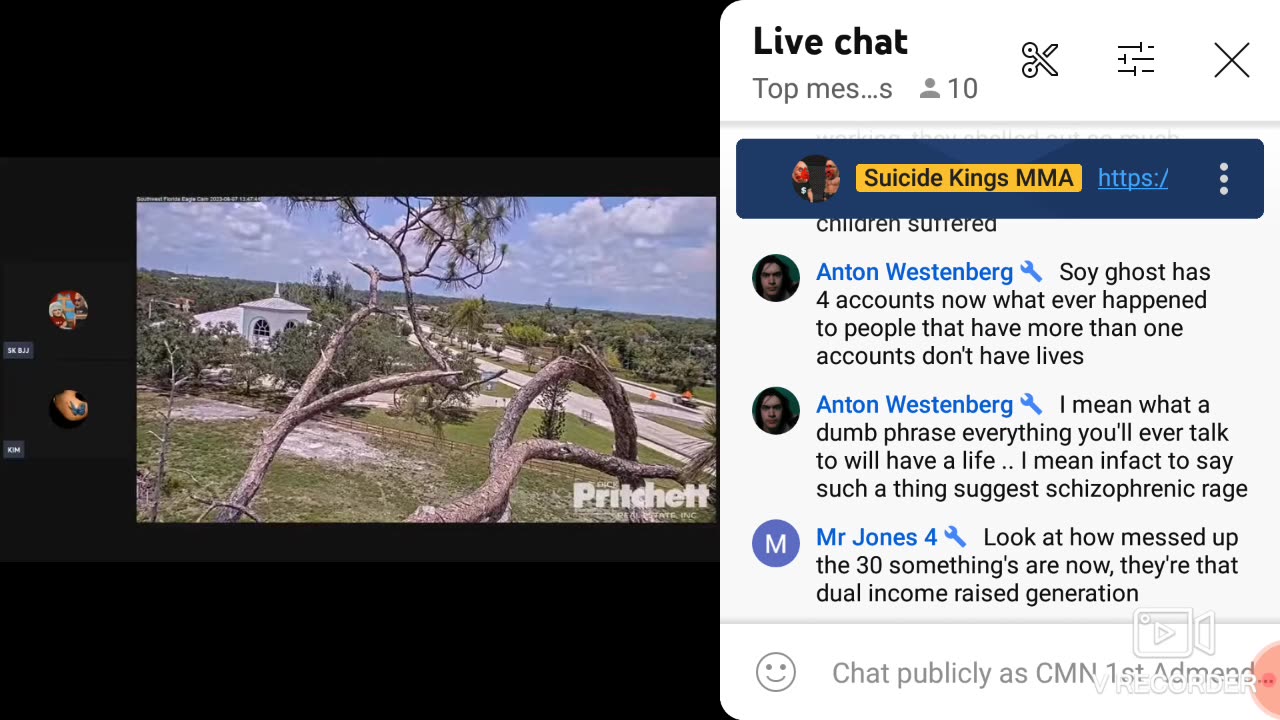Tap the SK BJJ participant avatar
1280x720 pixels.
(68, 310)
